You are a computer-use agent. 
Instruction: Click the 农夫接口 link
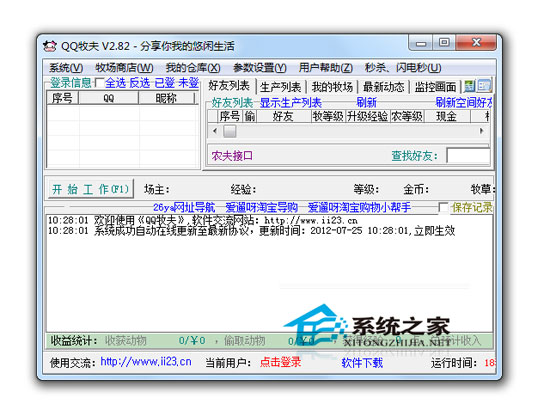point(232,156)
